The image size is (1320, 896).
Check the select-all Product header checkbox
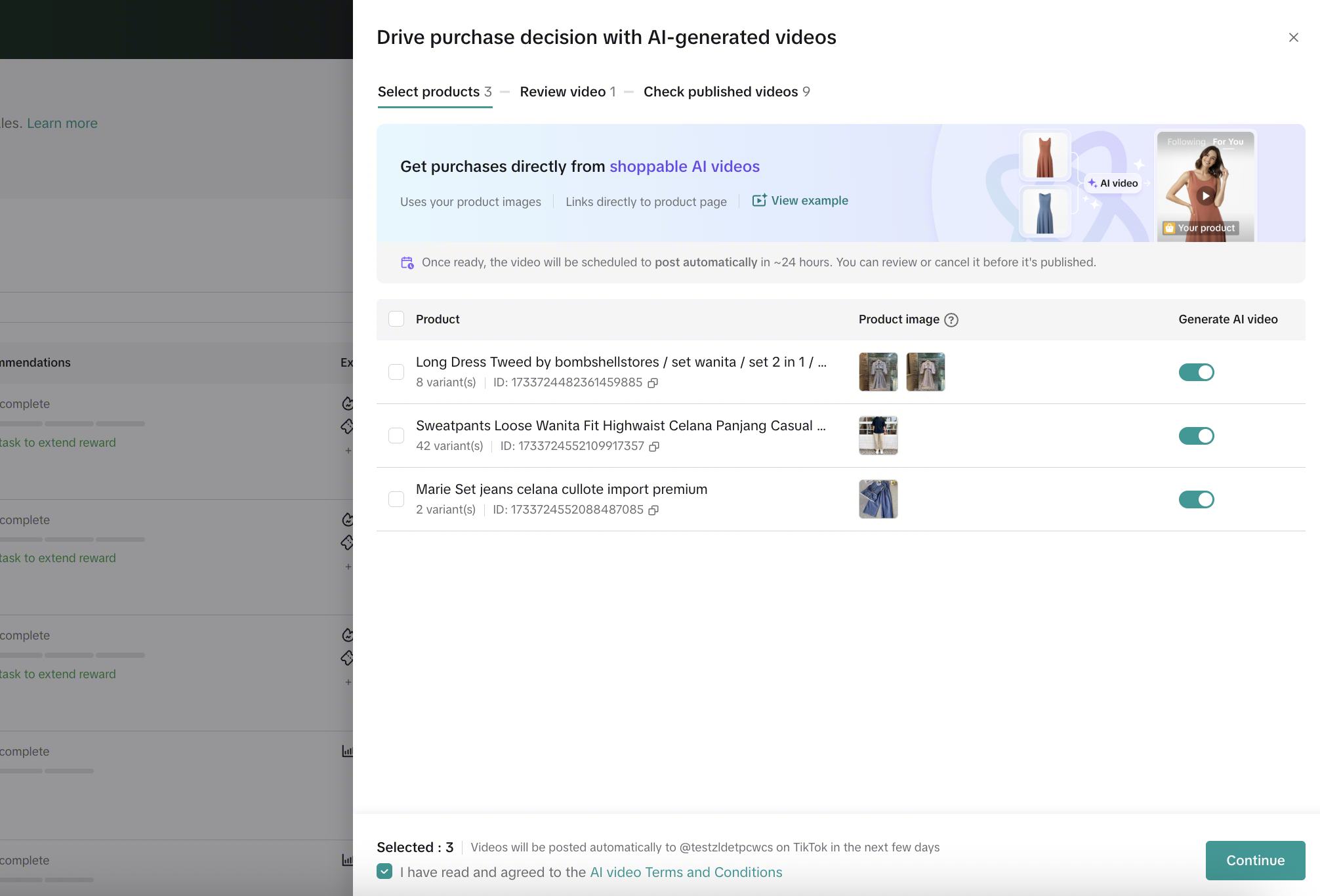pos(396,319)
